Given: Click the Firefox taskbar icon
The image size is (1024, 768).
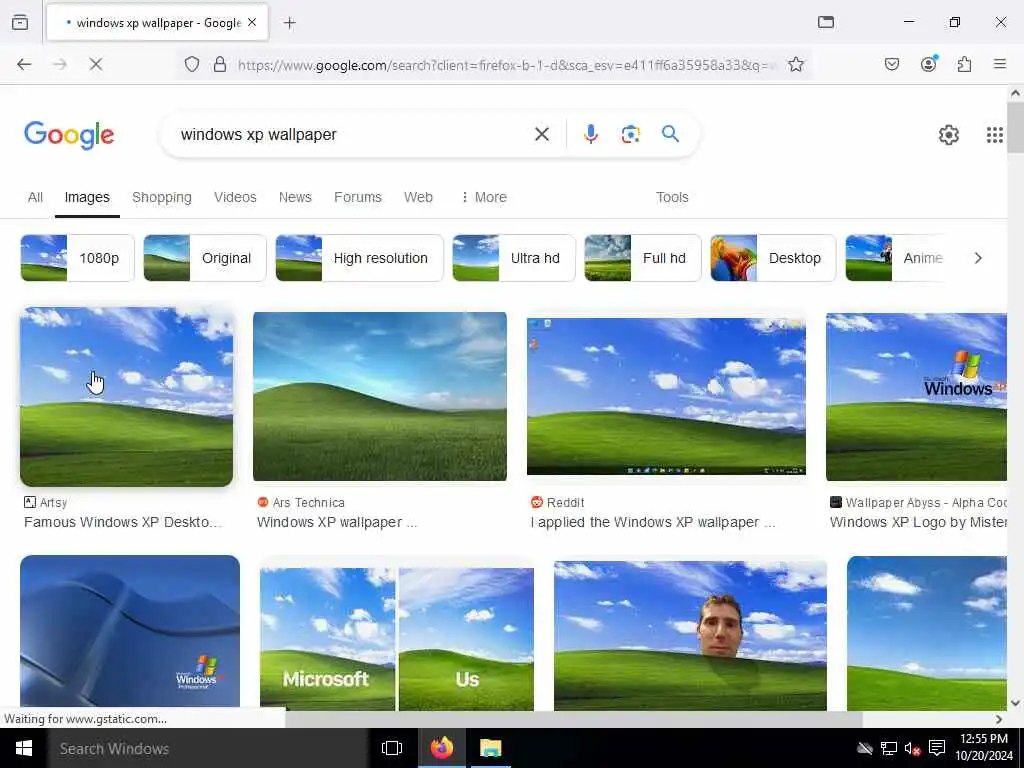Looking at the screenshot, I should coord(441,748).
